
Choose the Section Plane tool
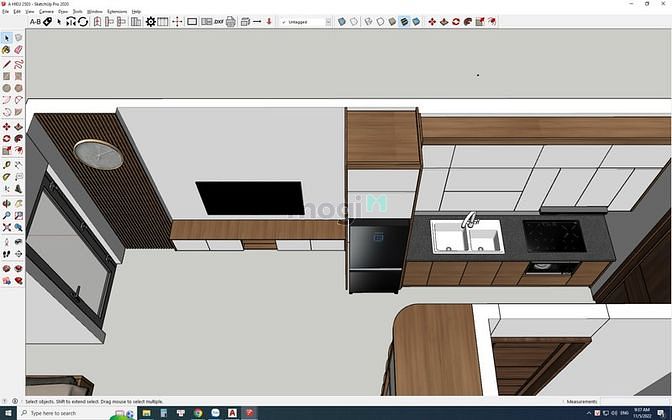point(18,254)
